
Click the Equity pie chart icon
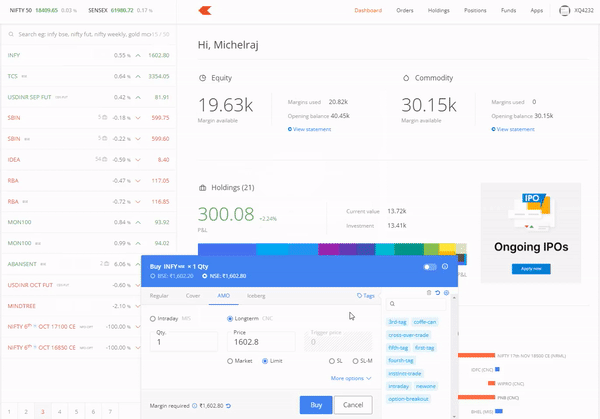pos(202,78)
